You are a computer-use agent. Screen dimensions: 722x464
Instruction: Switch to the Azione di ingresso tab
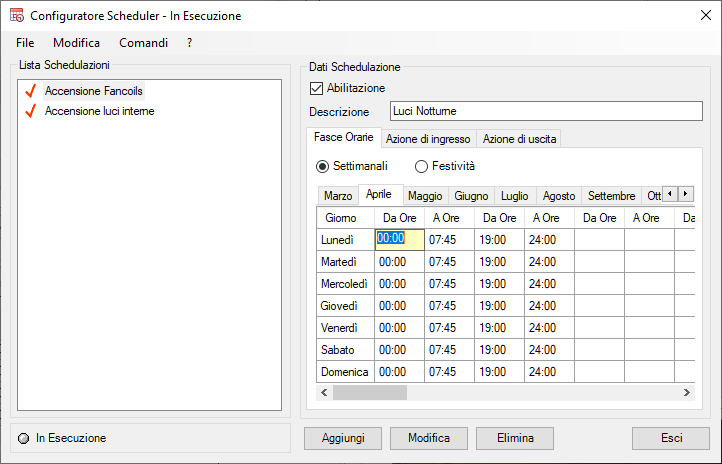tap(428, 139)
